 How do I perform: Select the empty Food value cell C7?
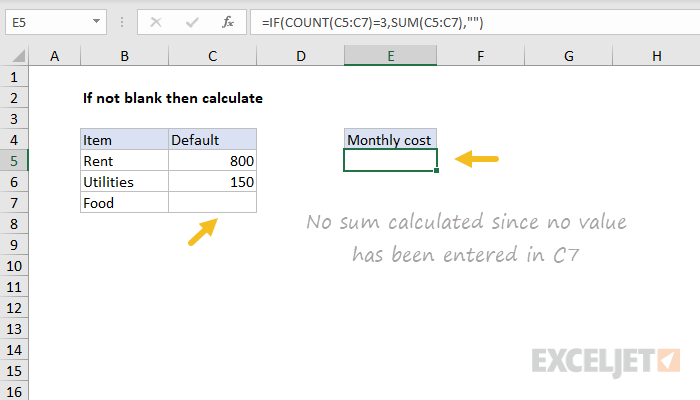point(212,203)
